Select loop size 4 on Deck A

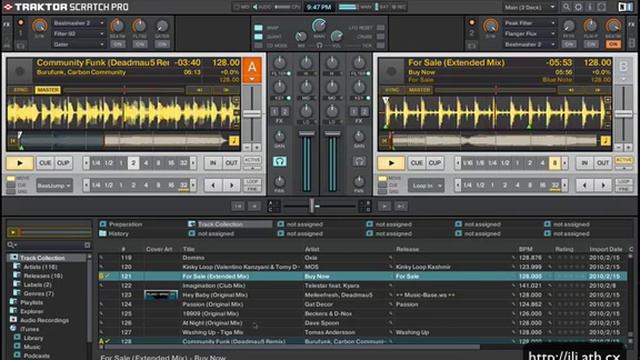pyautogui.click(x=146, y=163)
